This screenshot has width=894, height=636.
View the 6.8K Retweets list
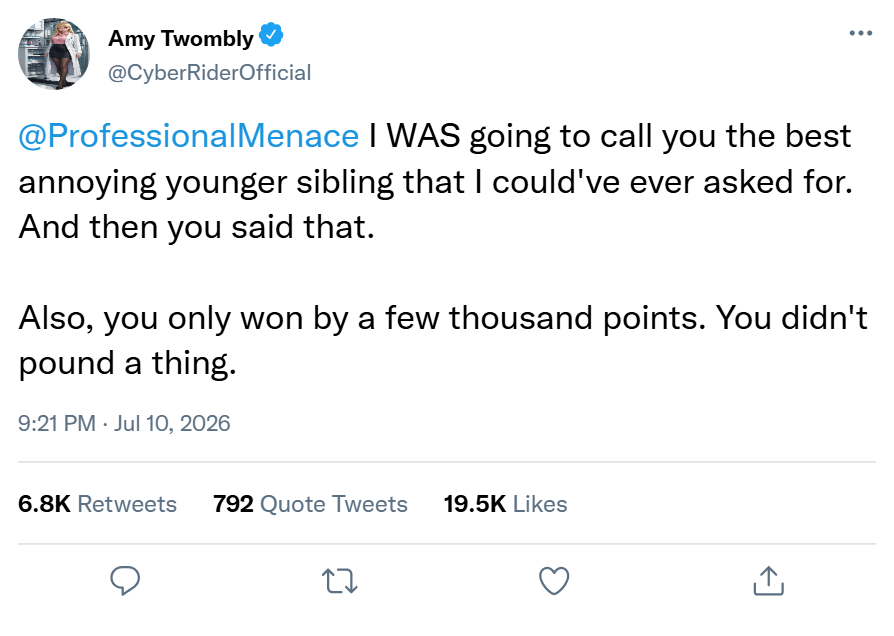pos(97,504)
